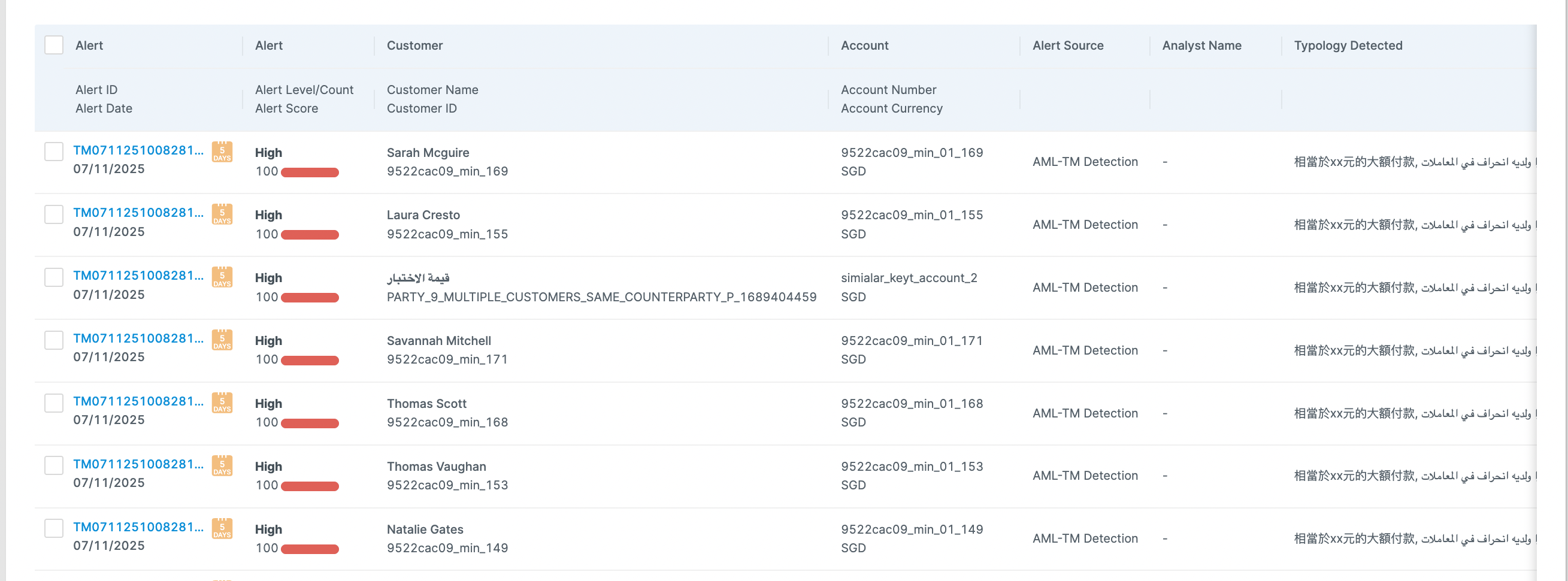
Task: Click customer ID 9522cac09_min_169
Action: [447, 172]
